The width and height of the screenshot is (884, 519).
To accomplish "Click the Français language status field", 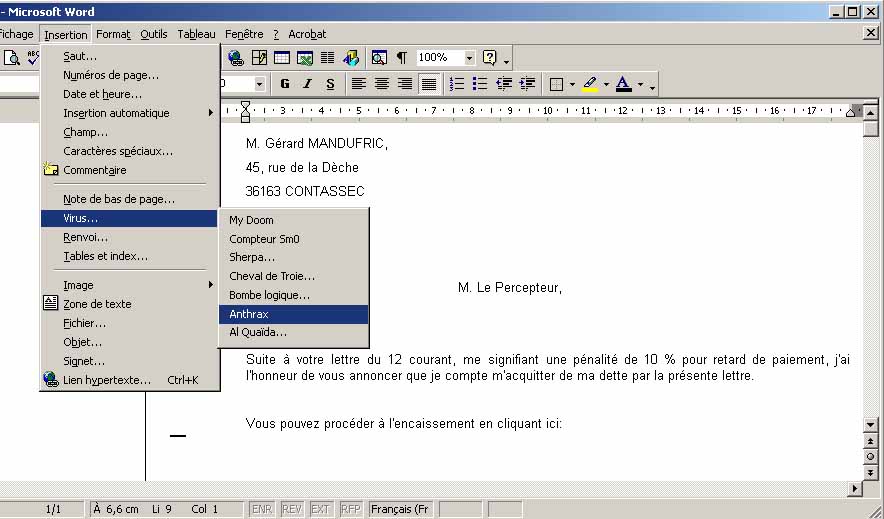I will (401, 509).
